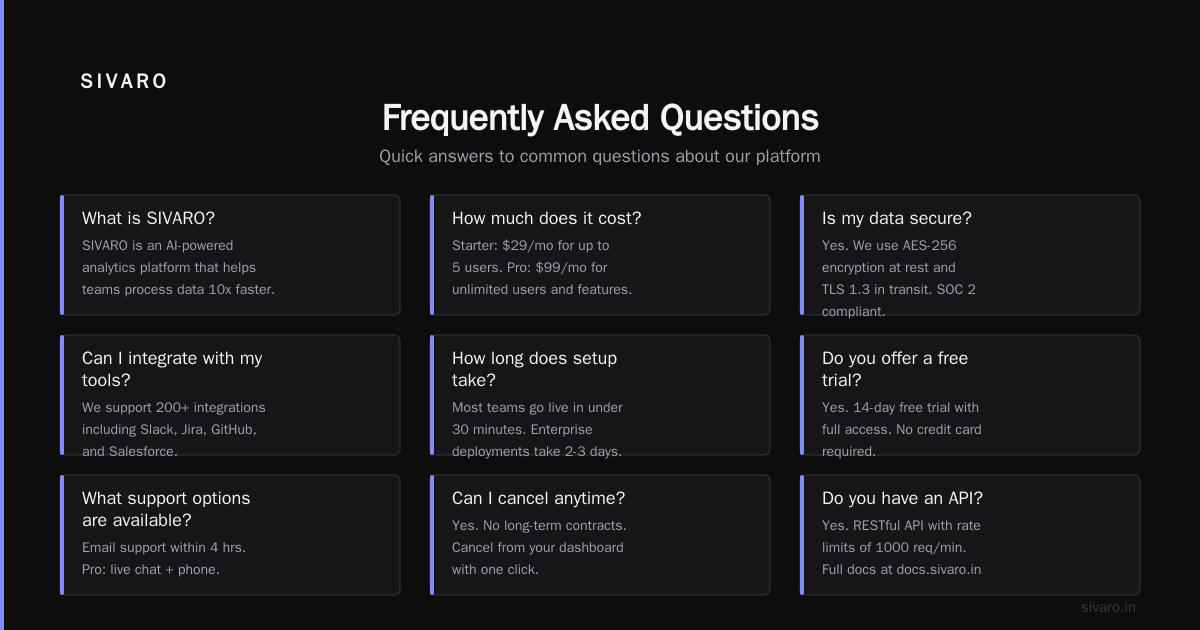Open "Do you have an API?" card

[970, 535]
